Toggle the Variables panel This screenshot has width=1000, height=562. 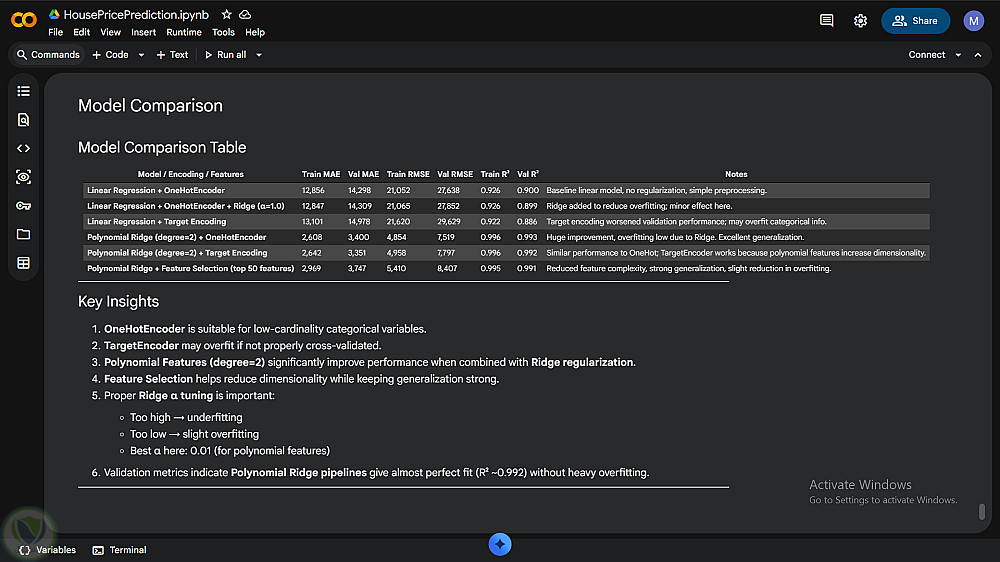[47, 550]
